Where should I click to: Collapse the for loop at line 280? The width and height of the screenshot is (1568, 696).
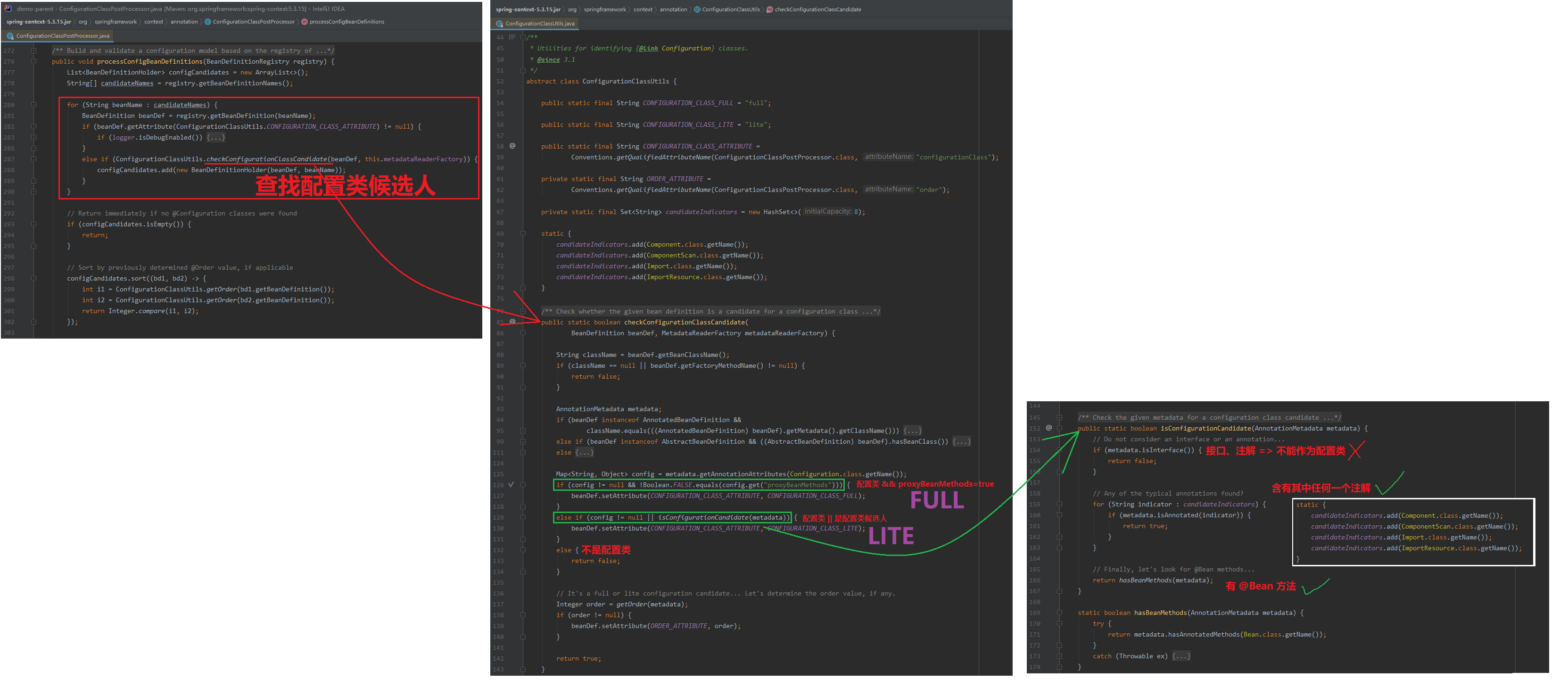[x=34, y=105]
